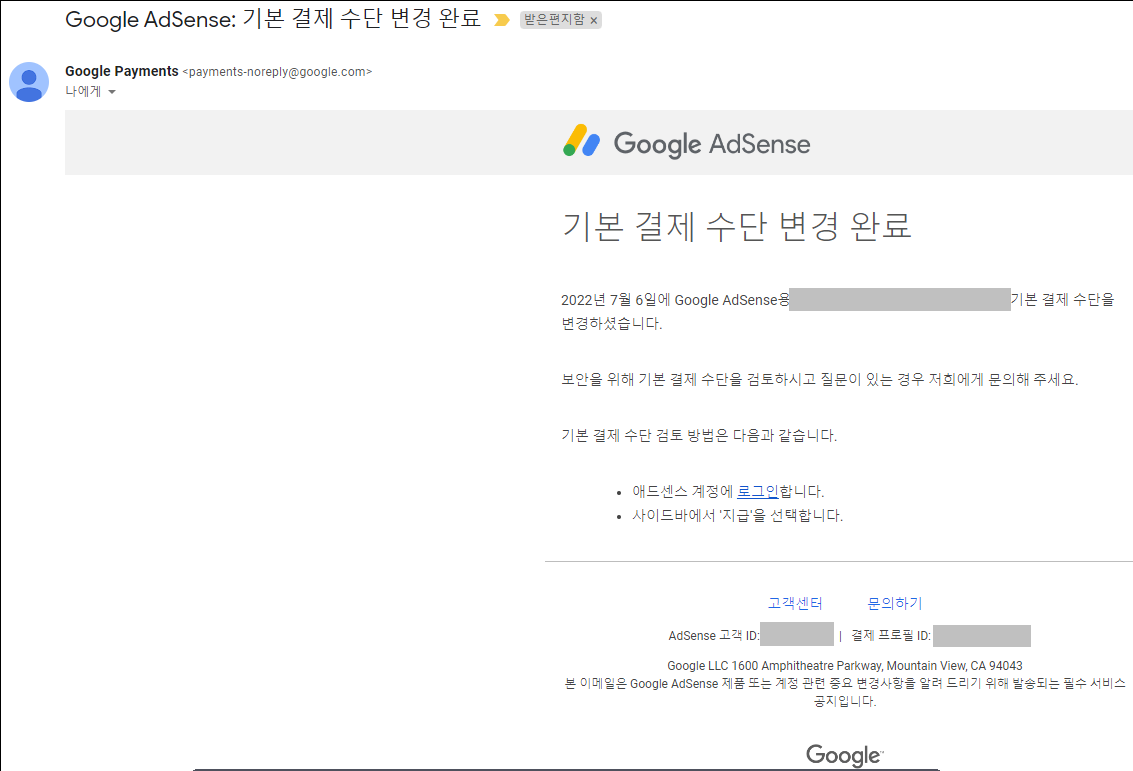
Task: Click the Google logo at the email footer
Action: pyautogui.click(x=845, y=755)
